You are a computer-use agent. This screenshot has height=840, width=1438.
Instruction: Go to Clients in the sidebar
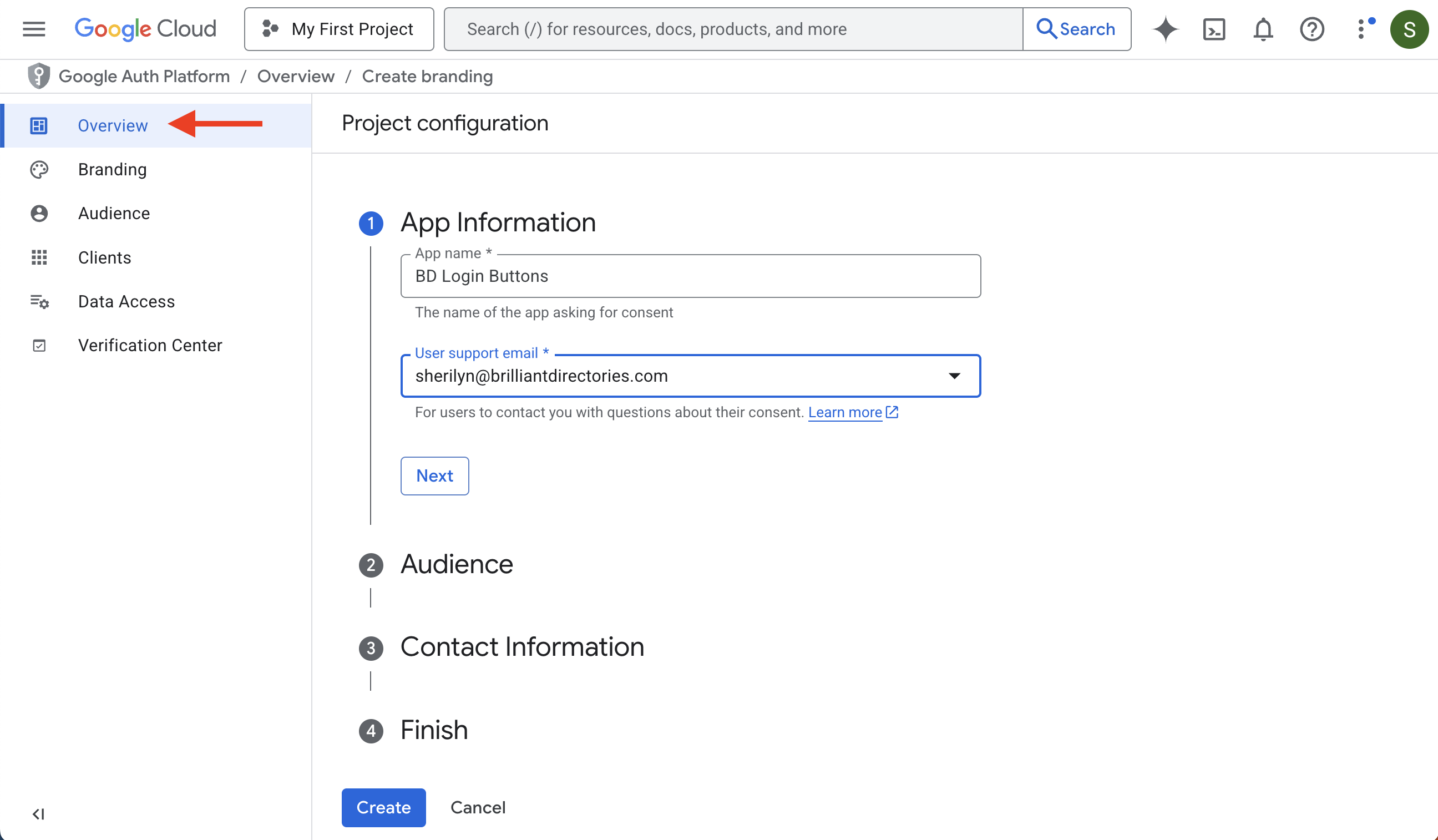coord(104,257)
